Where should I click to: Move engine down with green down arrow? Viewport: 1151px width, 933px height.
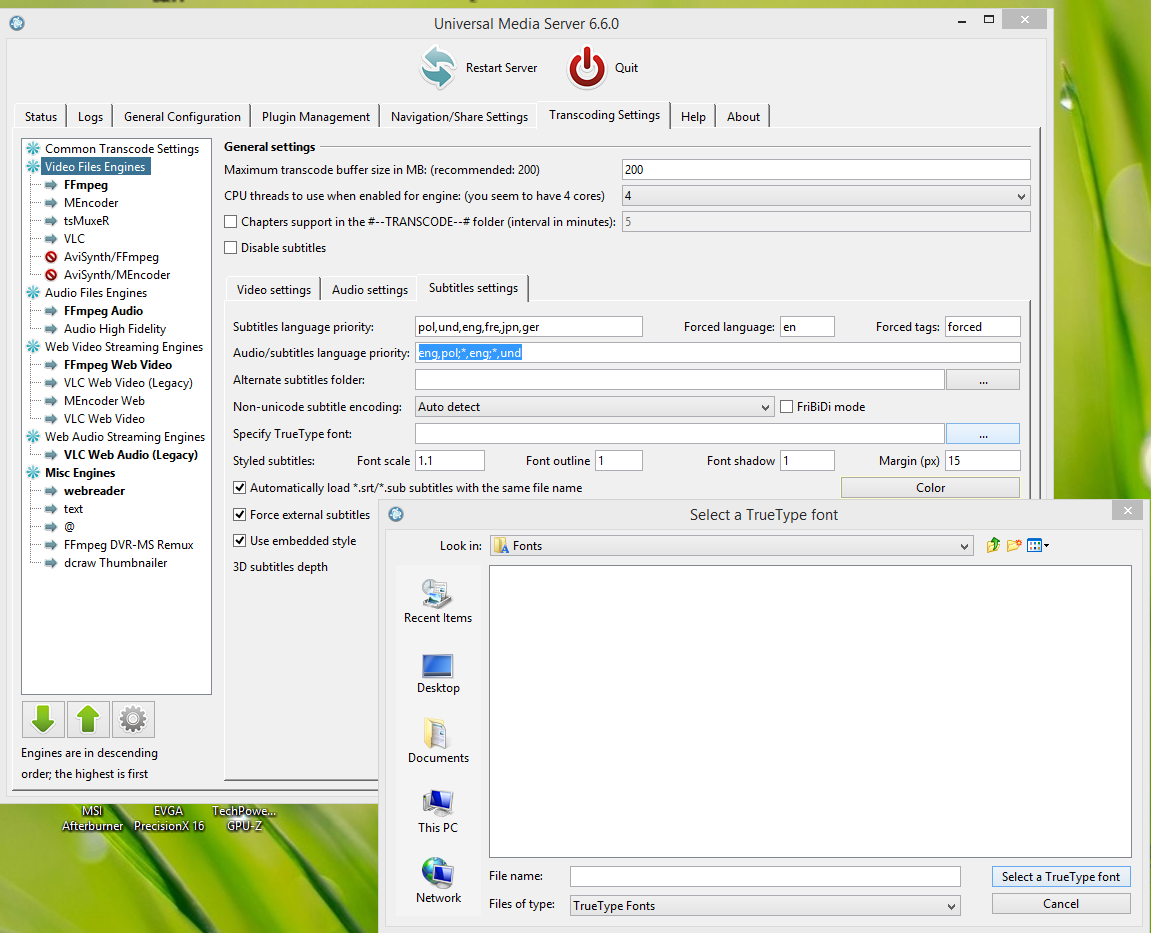point(43,719)
